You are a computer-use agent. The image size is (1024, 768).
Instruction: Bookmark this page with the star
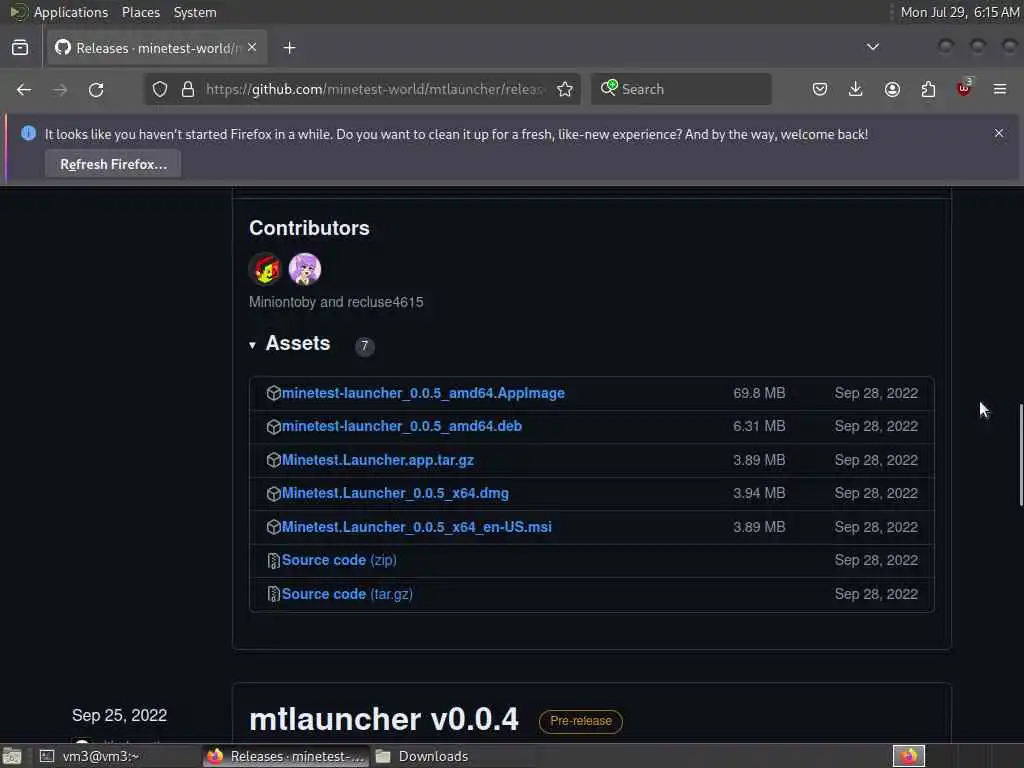coord(565,89)
